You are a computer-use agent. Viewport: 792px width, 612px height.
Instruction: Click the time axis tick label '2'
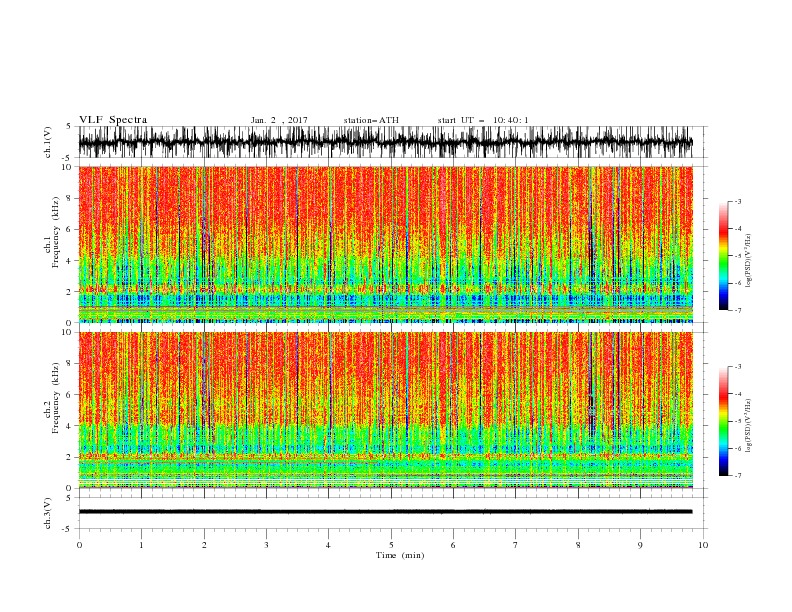tap(204, 545)
